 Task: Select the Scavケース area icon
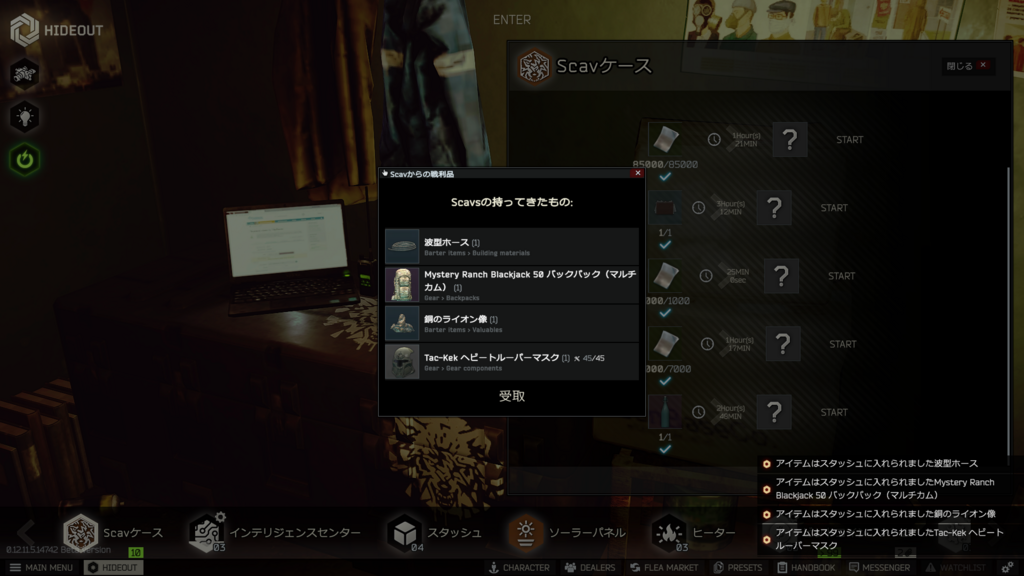tap(80, 532)
